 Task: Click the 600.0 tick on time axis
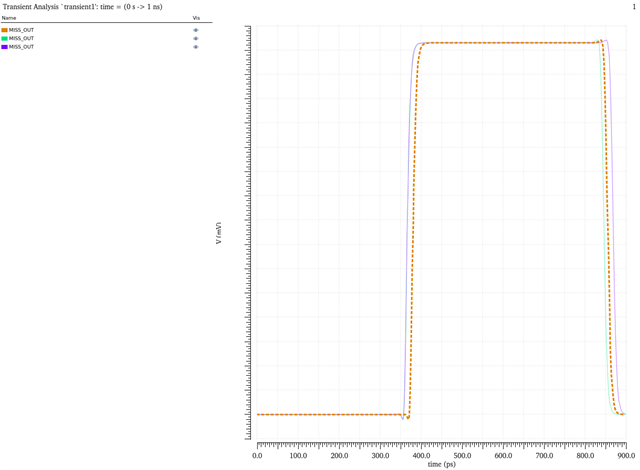pyautogui.click(x=503, y=455)
